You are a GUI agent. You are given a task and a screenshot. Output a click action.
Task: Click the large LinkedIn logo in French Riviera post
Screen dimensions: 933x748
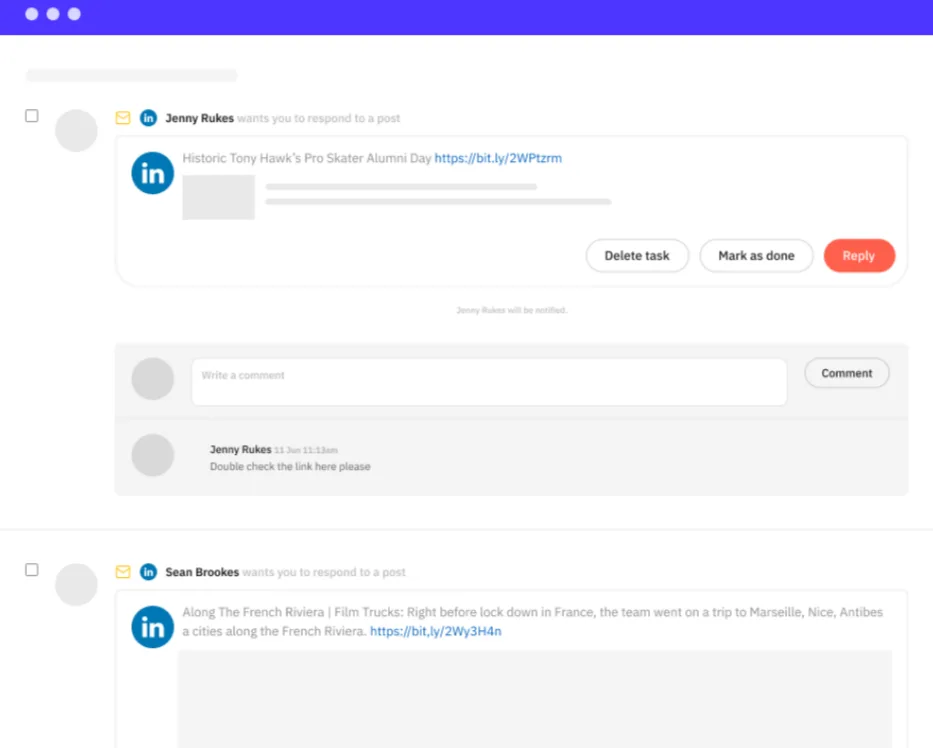click(x=153, y=627)
